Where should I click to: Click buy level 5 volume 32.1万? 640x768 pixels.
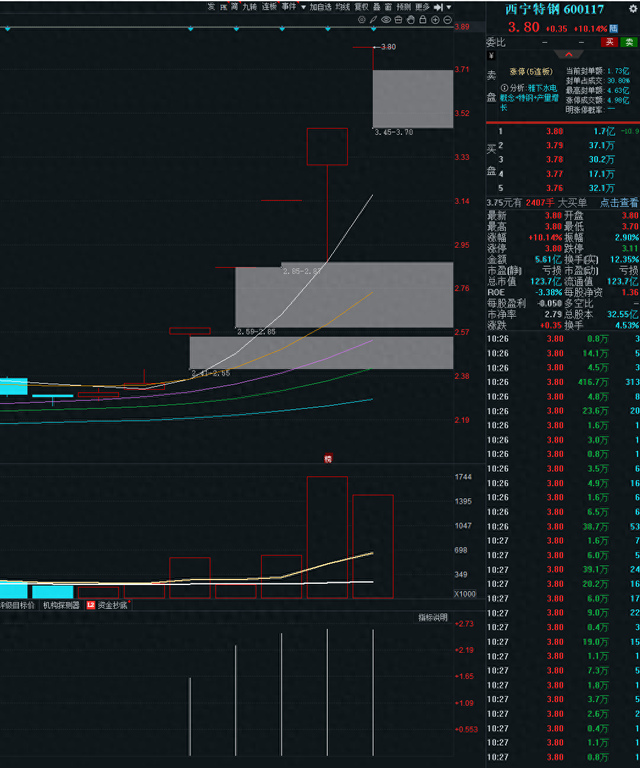pyautogui.click(x=602, y=188)
